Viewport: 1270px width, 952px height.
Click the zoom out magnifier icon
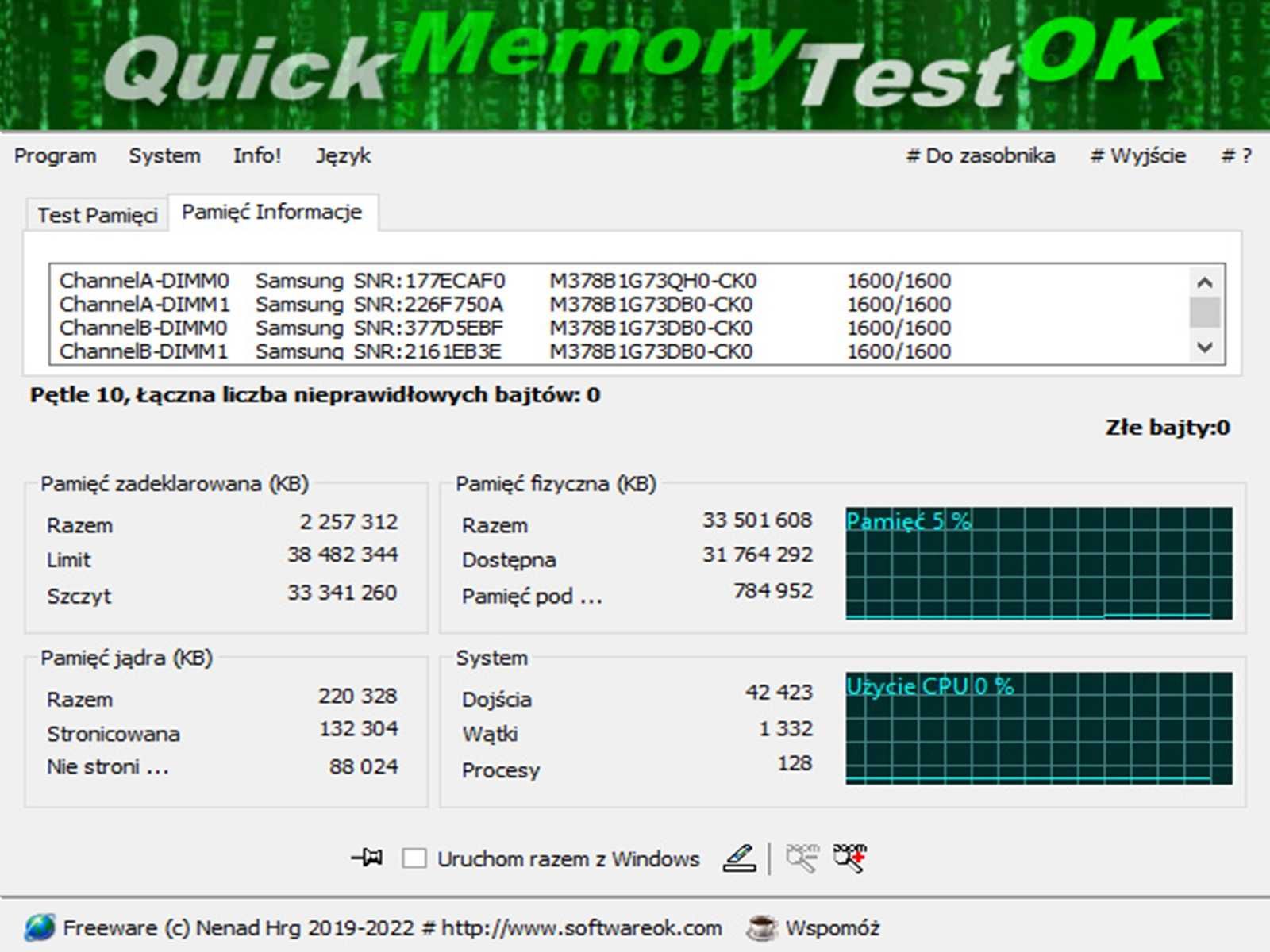click(802, 858)
